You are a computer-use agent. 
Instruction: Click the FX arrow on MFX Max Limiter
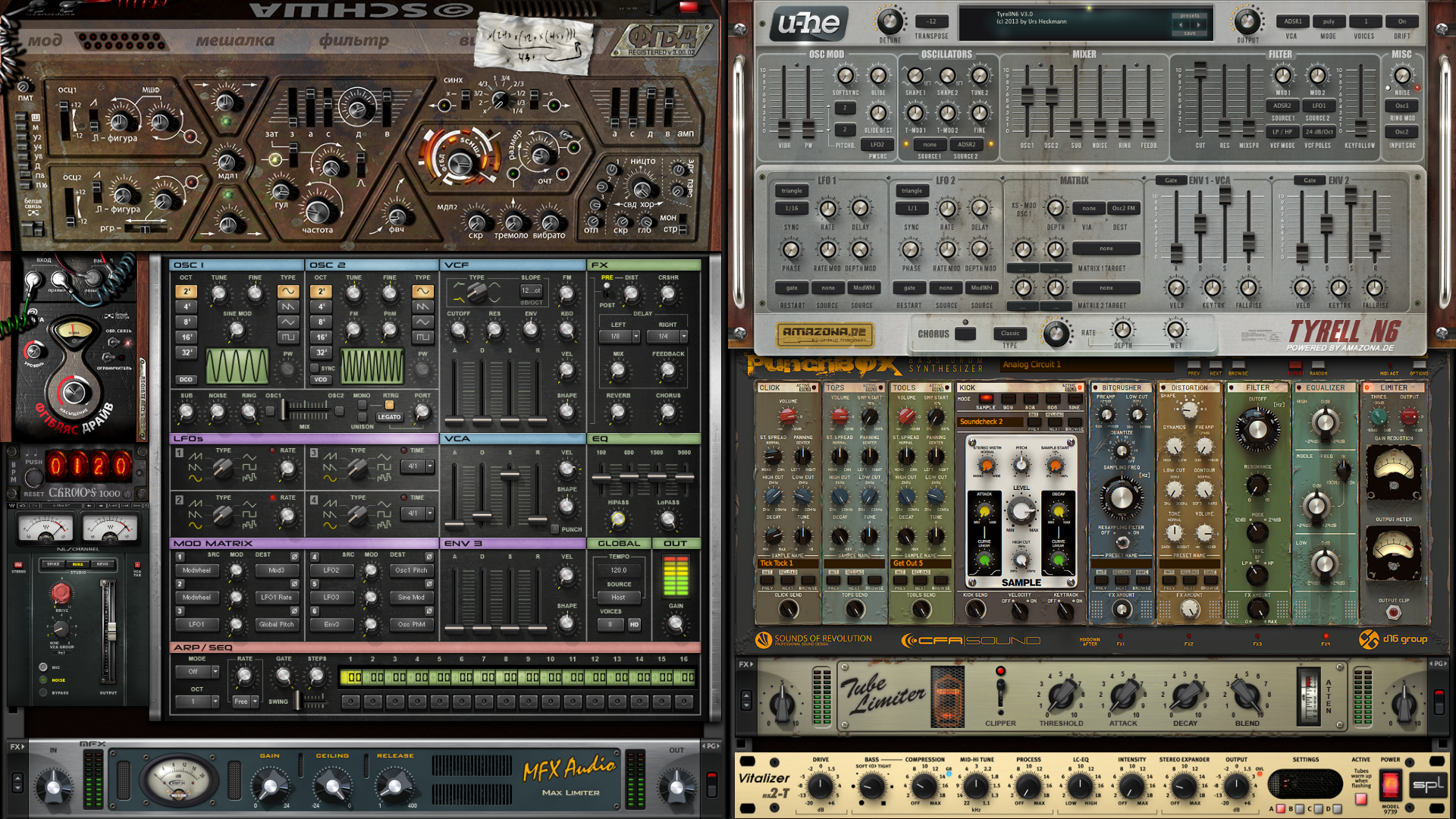point(17,747)
